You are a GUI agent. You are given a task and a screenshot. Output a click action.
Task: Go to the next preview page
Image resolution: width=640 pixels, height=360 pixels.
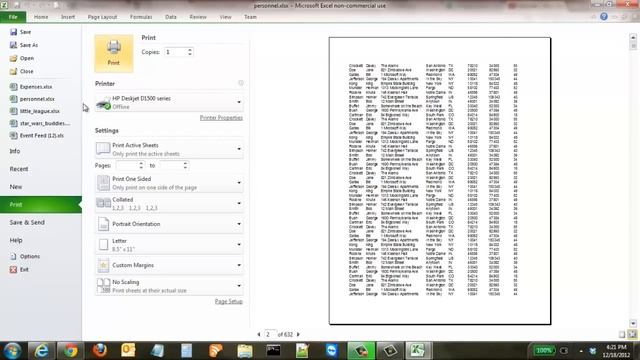click(x=298, y=334)
